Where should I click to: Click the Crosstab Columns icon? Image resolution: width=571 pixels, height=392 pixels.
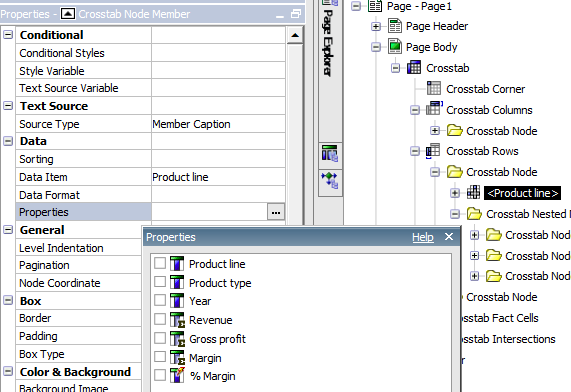point(434,109)
